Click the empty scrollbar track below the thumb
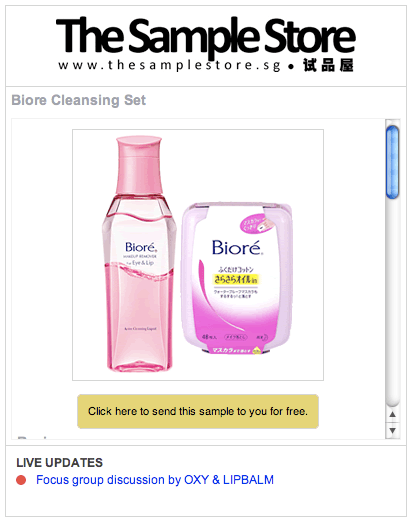412x524 pixels. [x=392, y=301]
